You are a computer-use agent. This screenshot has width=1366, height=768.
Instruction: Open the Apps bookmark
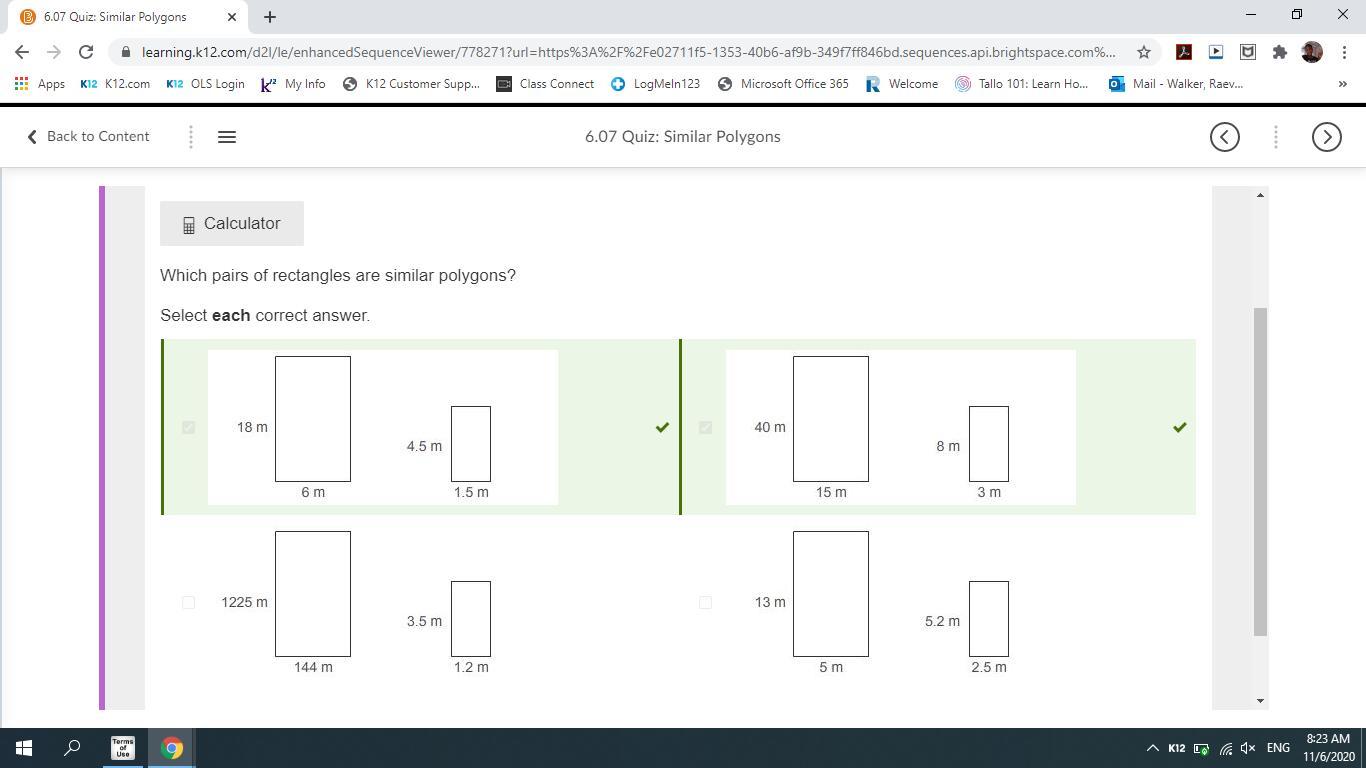click(40, 84)
